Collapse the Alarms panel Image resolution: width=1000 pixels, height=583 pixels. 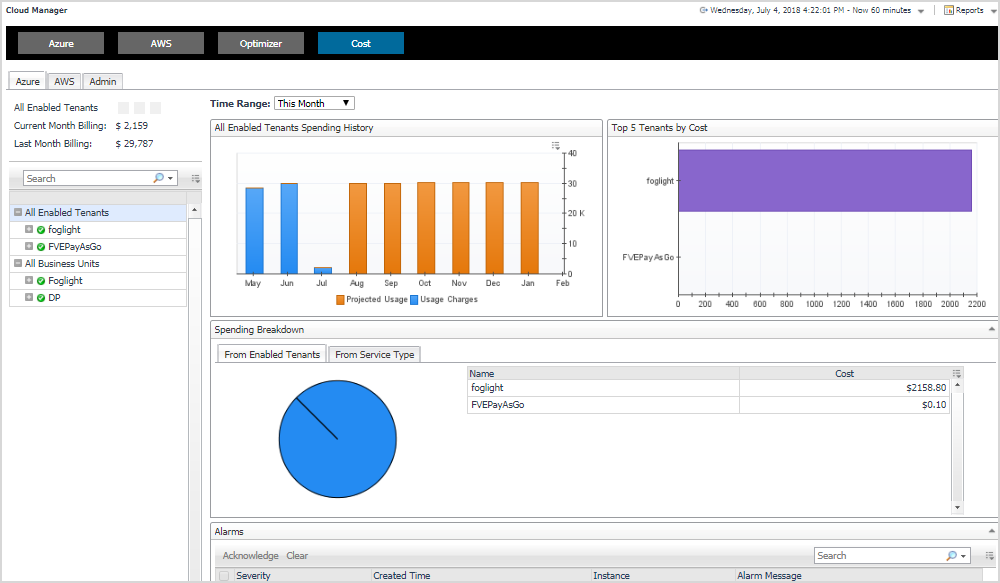992,531
